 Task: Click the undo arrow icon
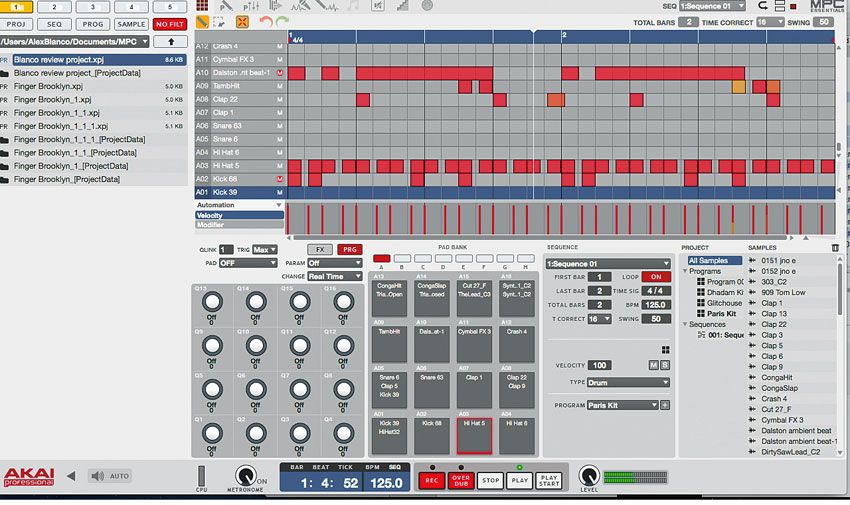[265, 21]
